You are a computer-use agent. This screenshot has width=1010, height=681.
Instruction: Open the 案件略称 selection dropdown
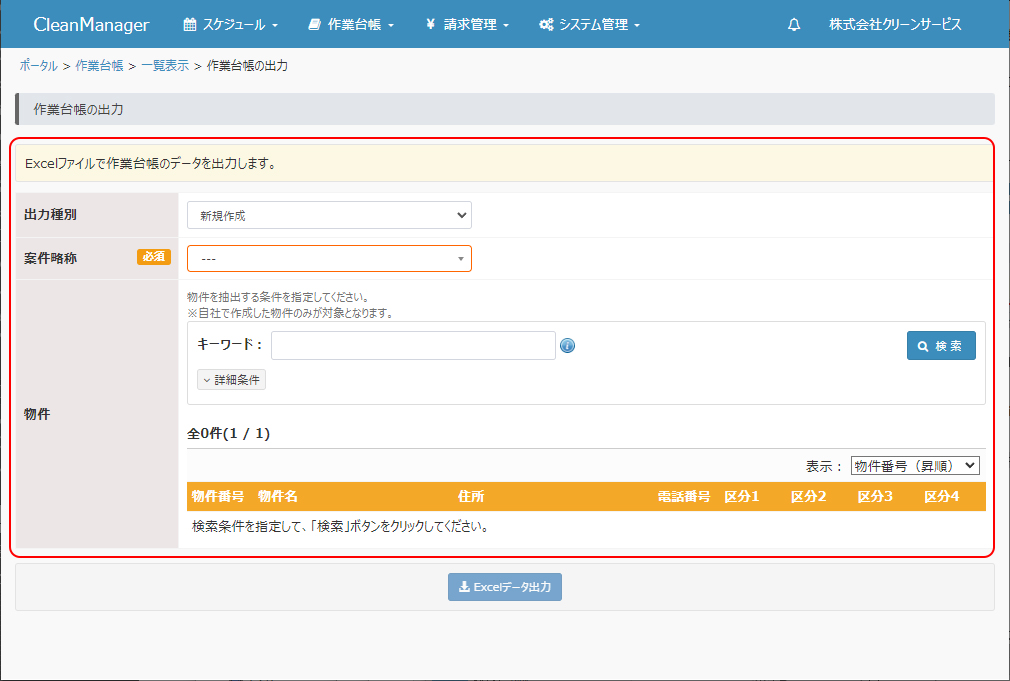tap(329, 258)
